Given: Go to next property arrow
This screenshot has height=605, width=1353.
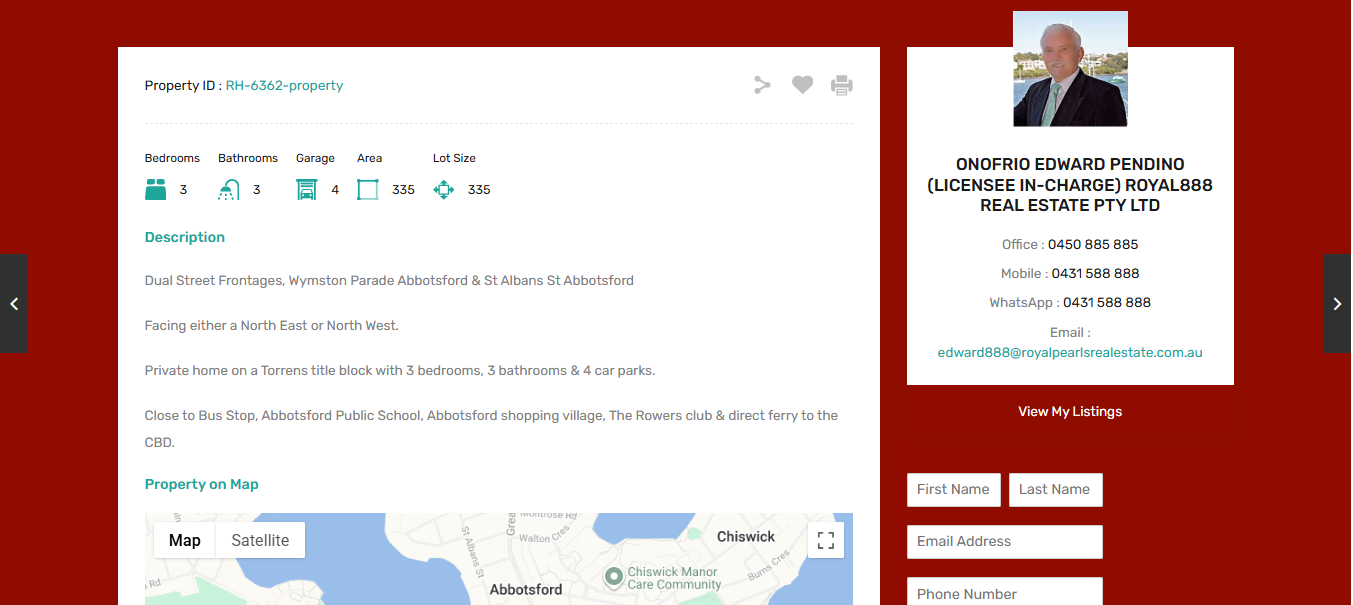Looking at the screenshot, I should coord(1337,304).
